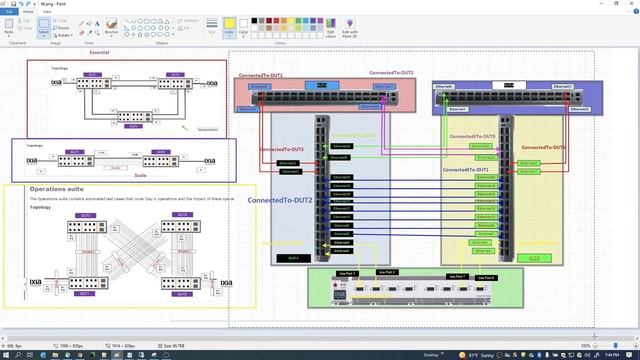Cut the current selection

(x=24, y=20)
